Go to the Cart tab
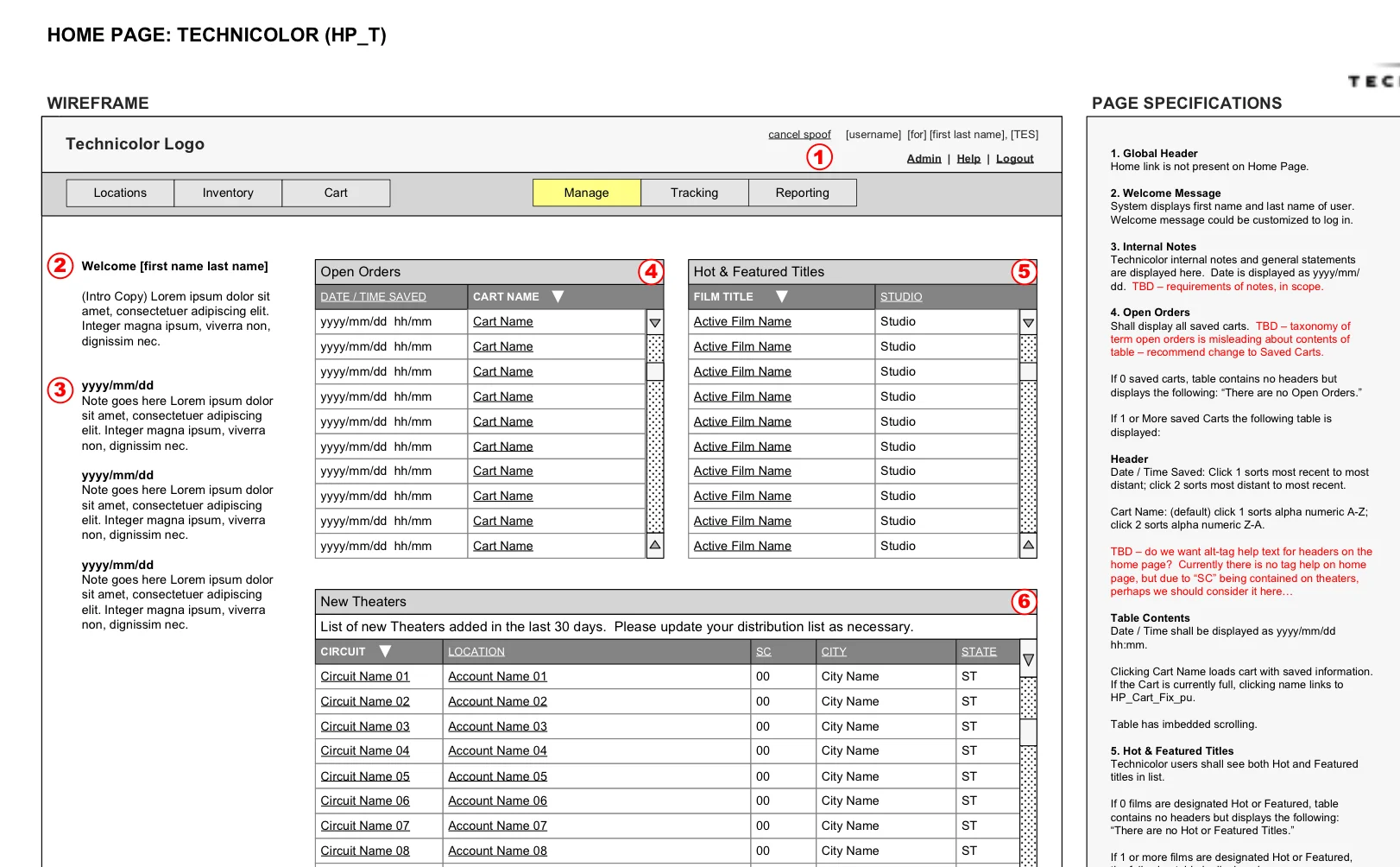 point(336,193)
